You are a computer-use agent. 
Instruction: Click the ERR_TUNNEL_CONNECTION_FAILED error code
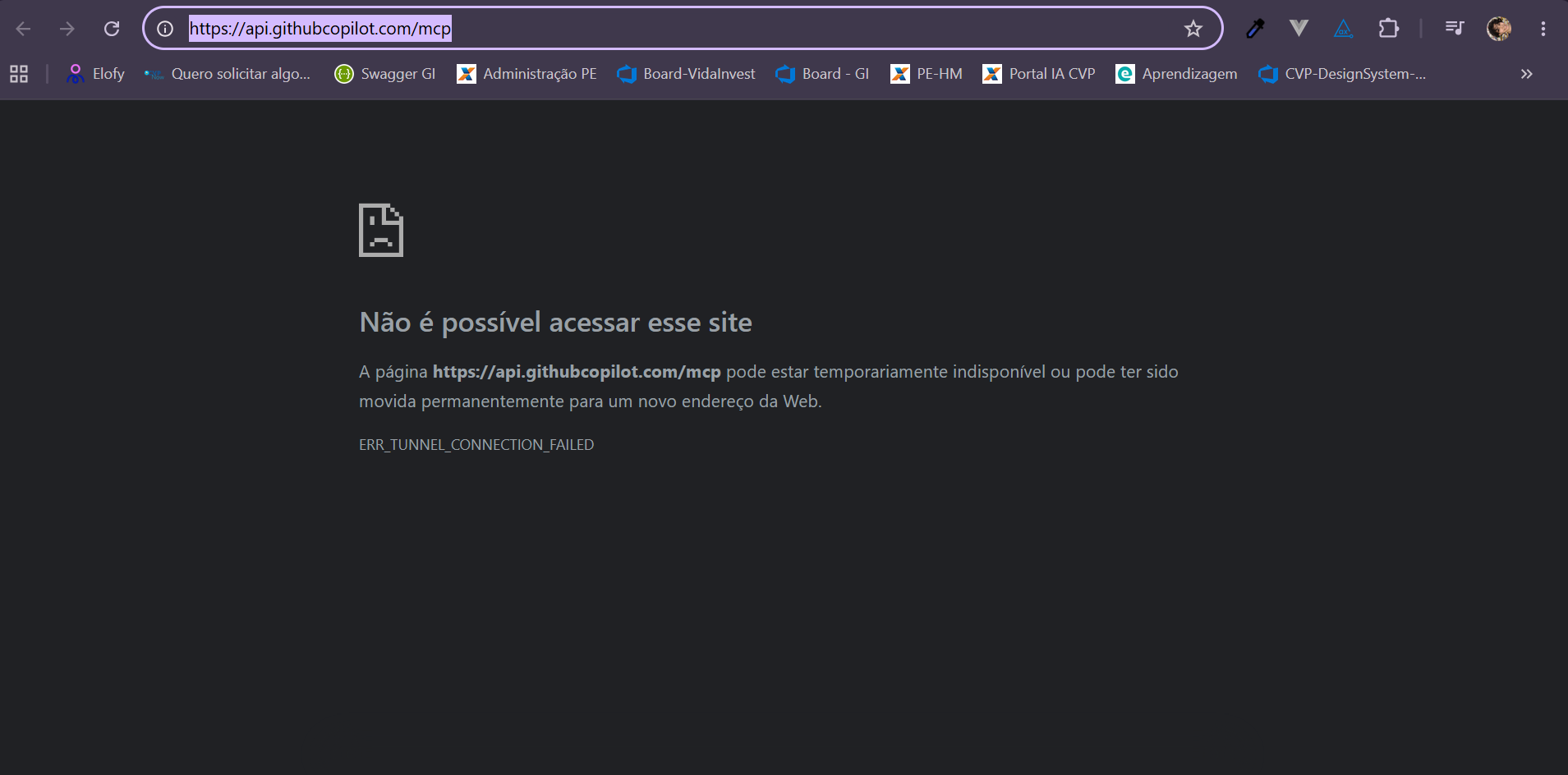pyautogui.click(x=476, y=445)
